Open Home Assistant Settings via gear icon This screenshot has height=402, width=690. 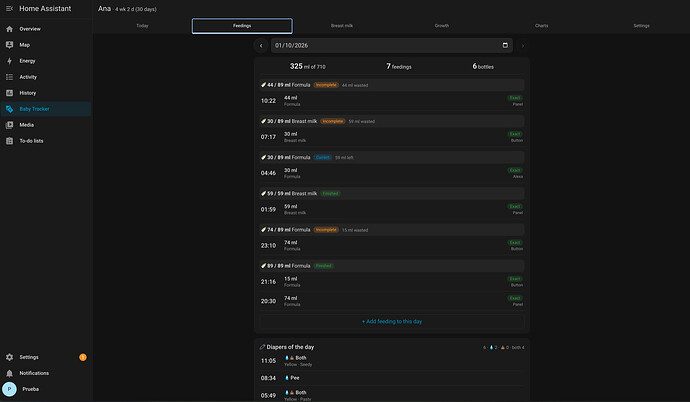tap(9, 357)
